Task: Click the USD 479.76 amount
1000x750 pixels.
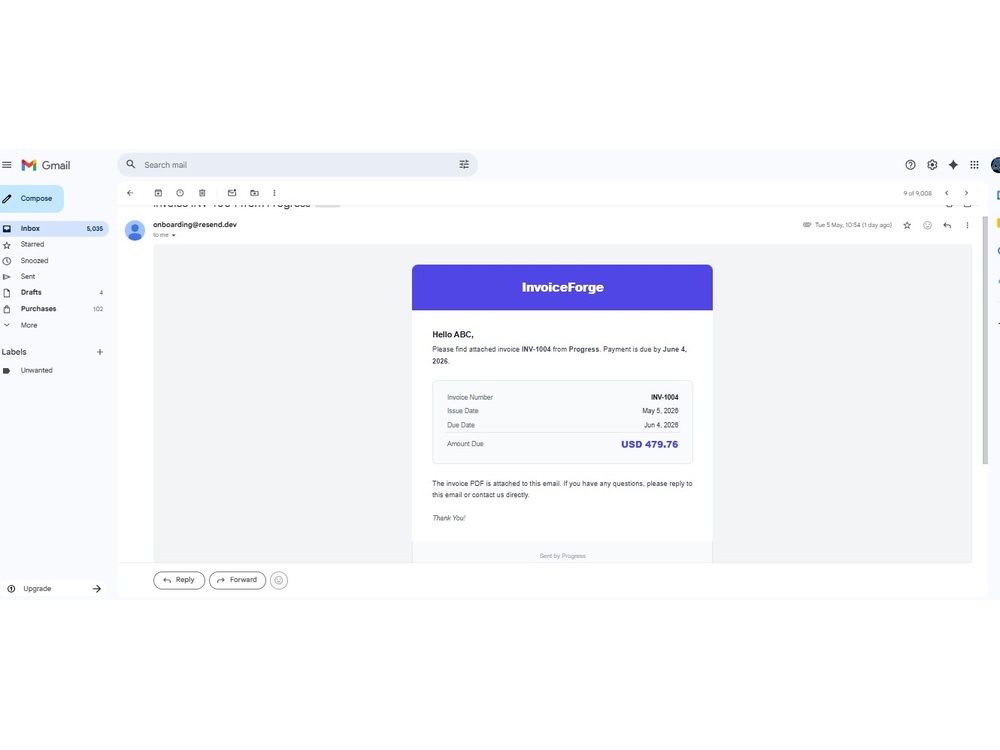Action: pyautogui.click(x=649, y=445)
